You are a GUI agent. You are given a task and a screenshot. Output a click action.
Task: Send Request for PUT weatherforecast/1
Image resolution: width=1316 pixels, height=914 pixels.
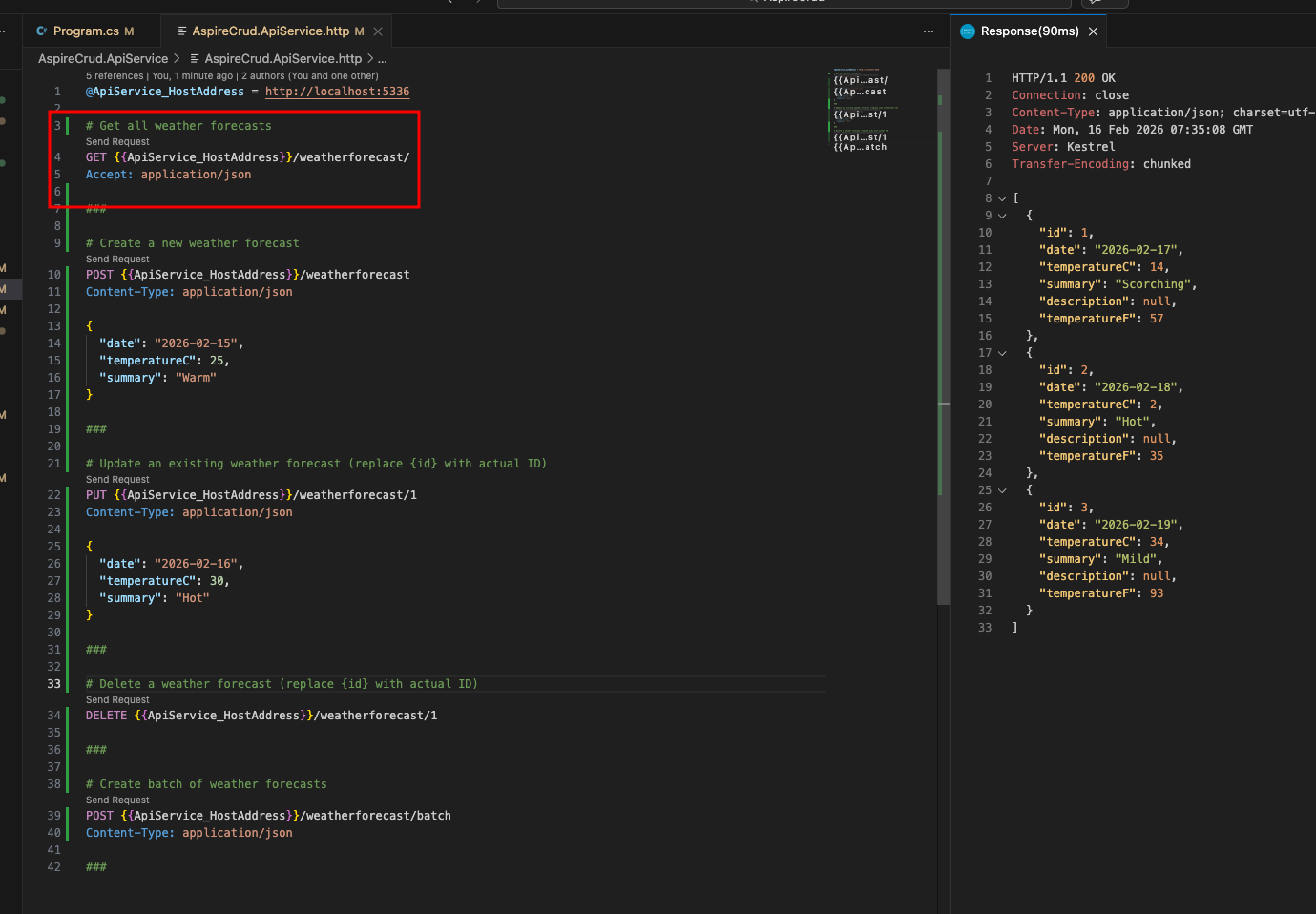click(117, 480)
